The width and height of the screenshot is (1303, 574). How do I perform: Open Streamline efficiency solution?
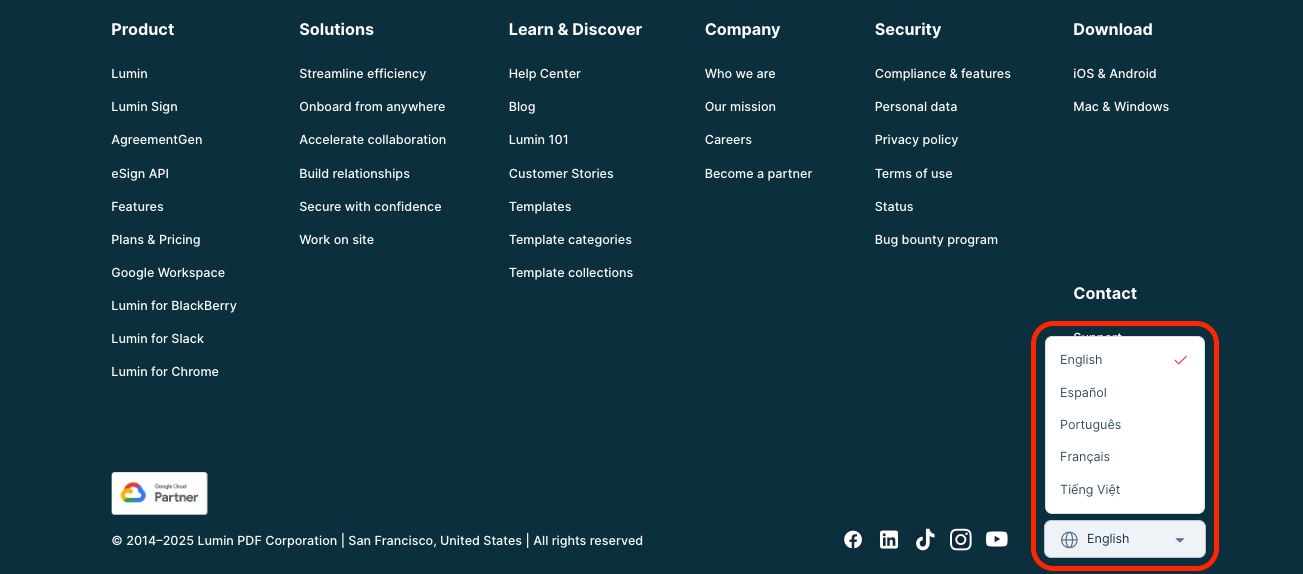click(x=363, y=74)
